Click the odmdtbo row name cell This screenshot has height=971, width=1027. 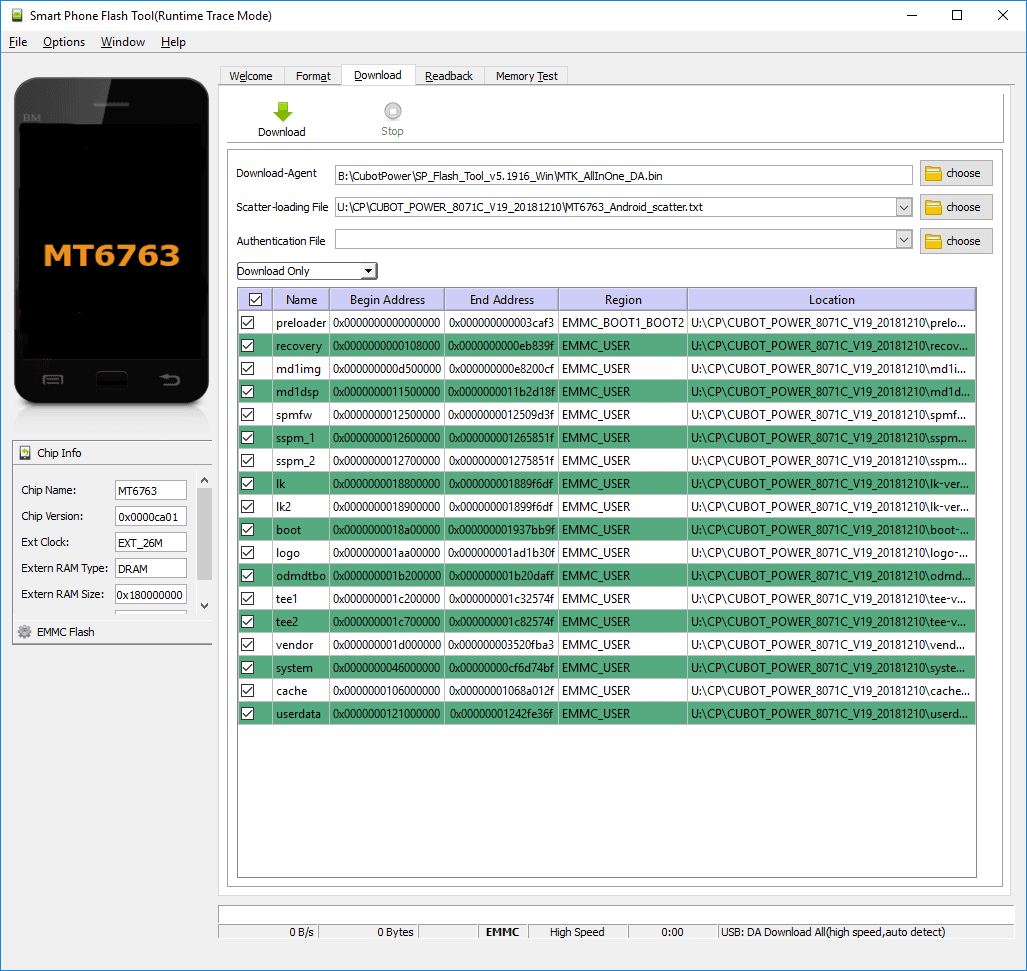click(x=301, y=576)
